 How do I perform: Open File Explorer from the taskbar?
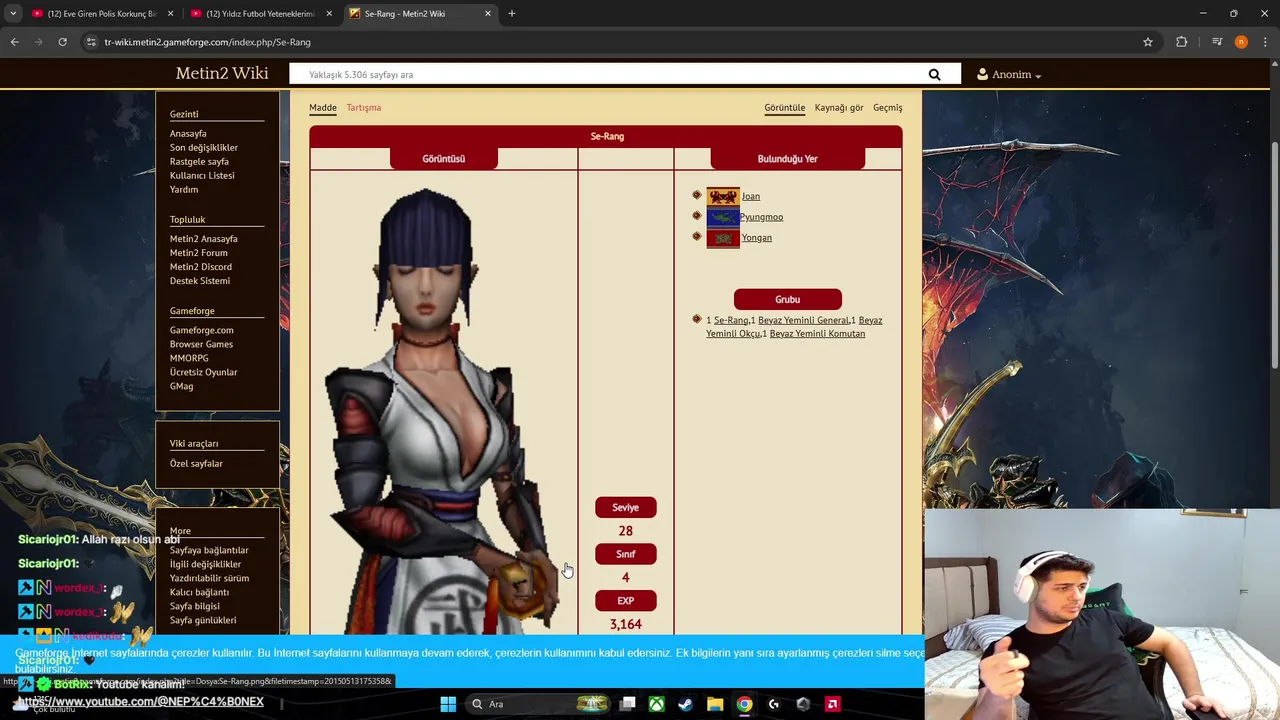[x=715, y=704]
